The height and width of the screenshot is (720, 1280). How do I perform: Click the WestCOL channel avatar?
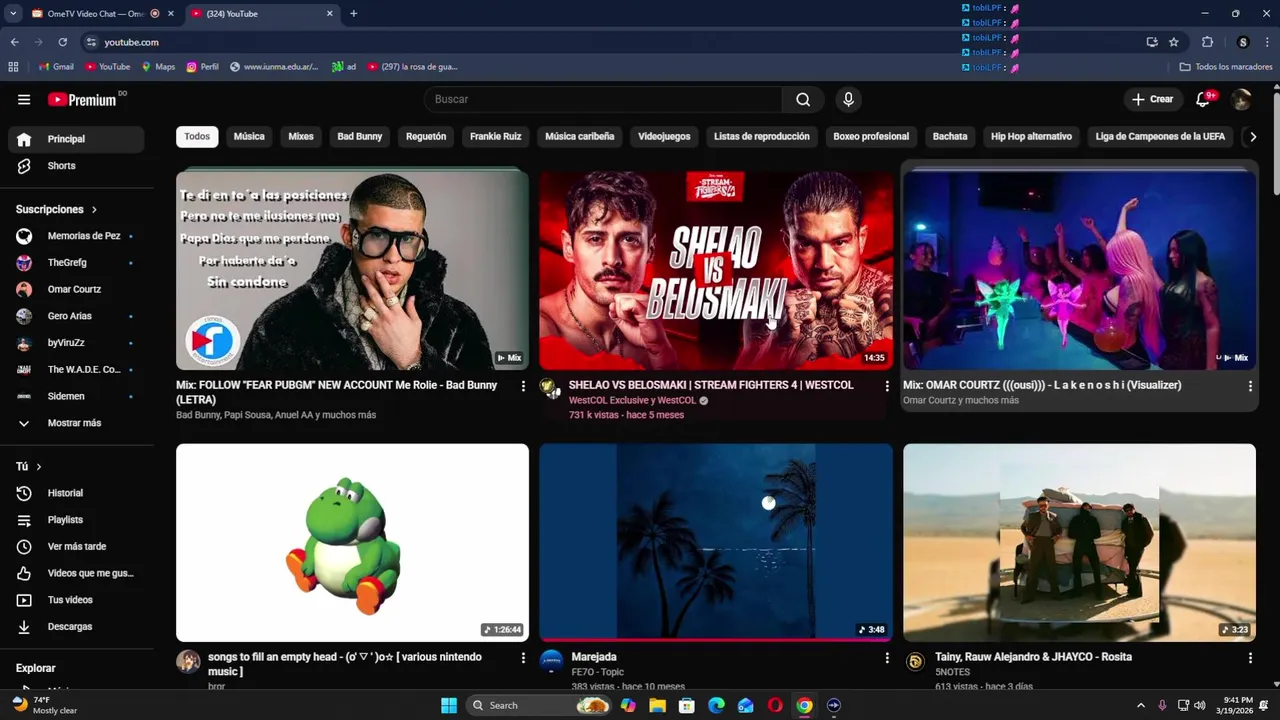click(x=551, y=389)
